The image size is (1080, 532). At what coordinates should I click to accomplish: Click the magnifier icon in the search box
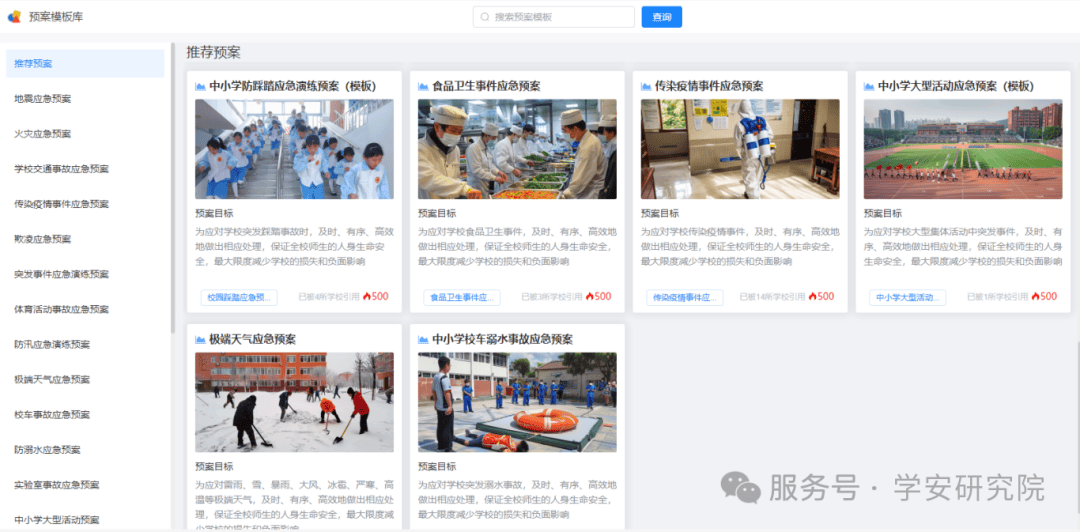coord(485,17)
